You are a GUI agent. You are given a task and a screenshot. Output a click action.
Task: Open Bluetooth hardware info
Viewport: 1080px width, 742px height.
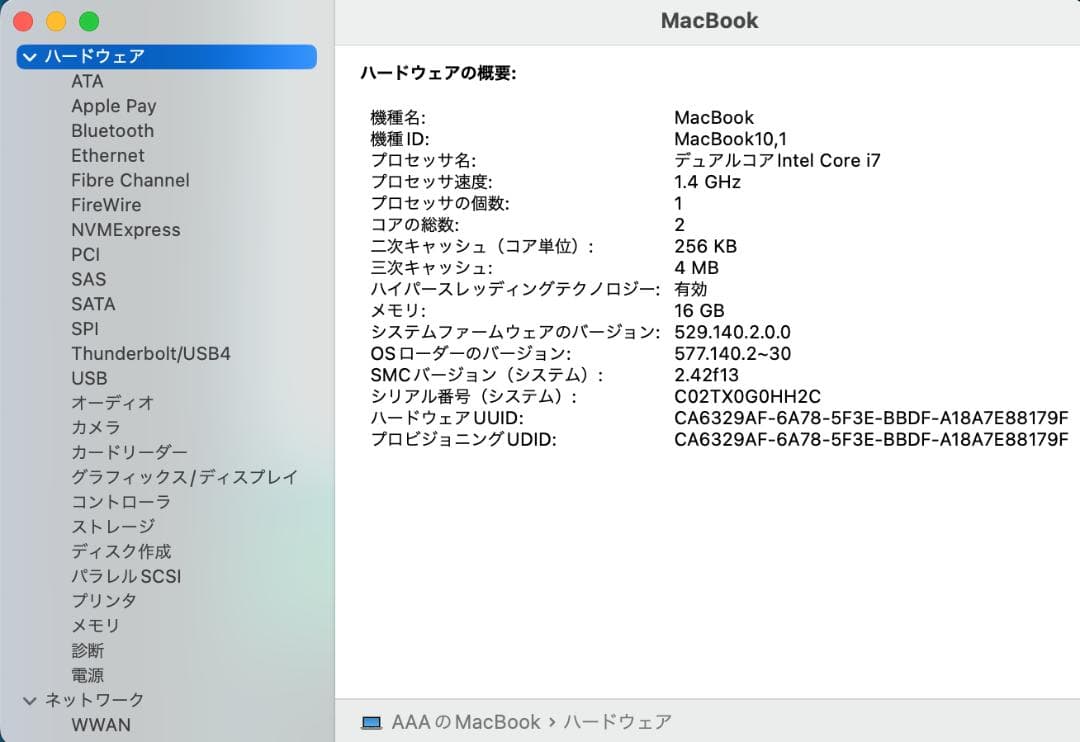tap(112, 131)
